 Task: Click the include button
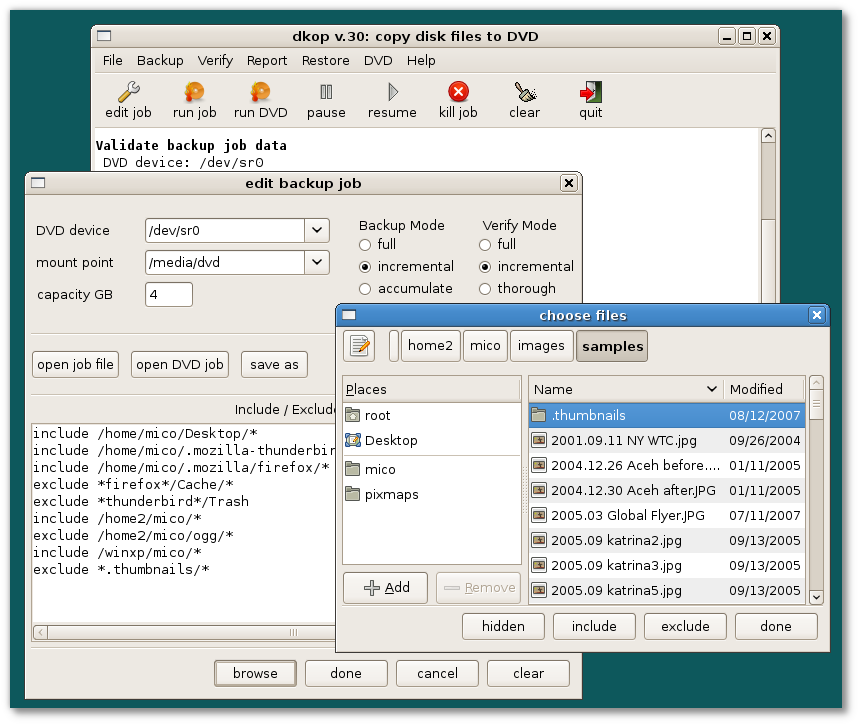594,626
